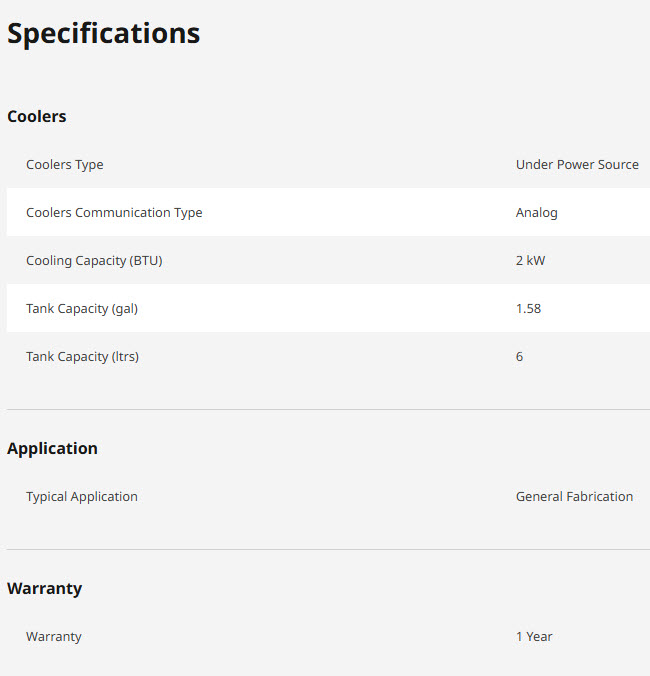Viewport: 650px width, 676px height.
Task: Click the Coolers Communication Type label
Action: [114, 212]
